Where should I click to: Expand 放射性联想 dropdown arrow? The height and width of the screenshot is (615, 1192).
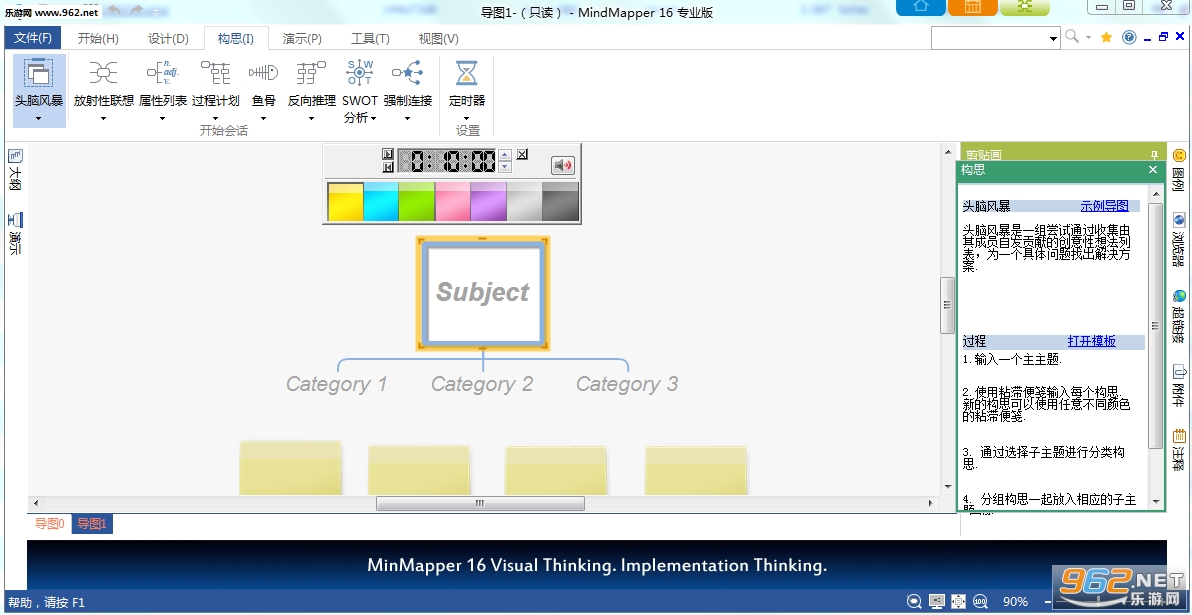pos(103,118)
